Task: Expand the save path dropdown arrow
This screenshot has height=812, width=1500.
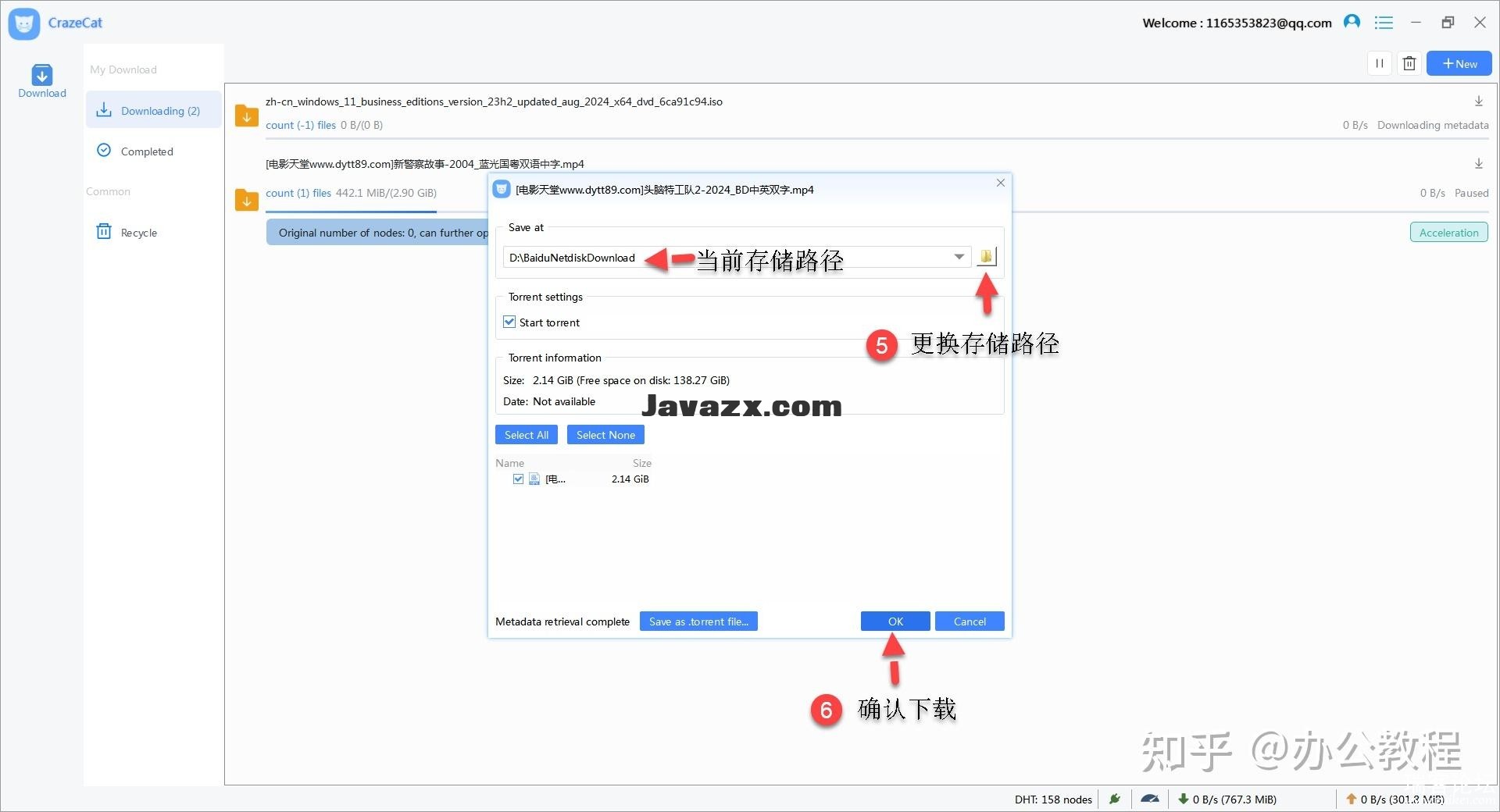Action: click(x=959, y=257)
